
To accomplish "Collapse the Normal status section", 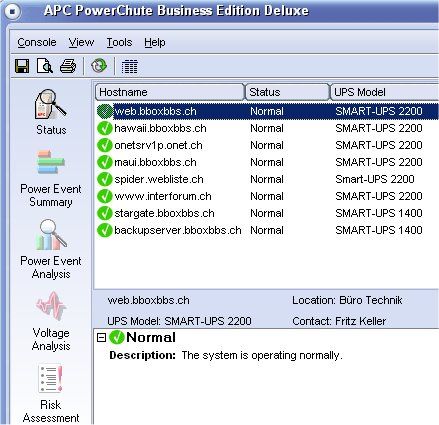I will click(101, 338).
